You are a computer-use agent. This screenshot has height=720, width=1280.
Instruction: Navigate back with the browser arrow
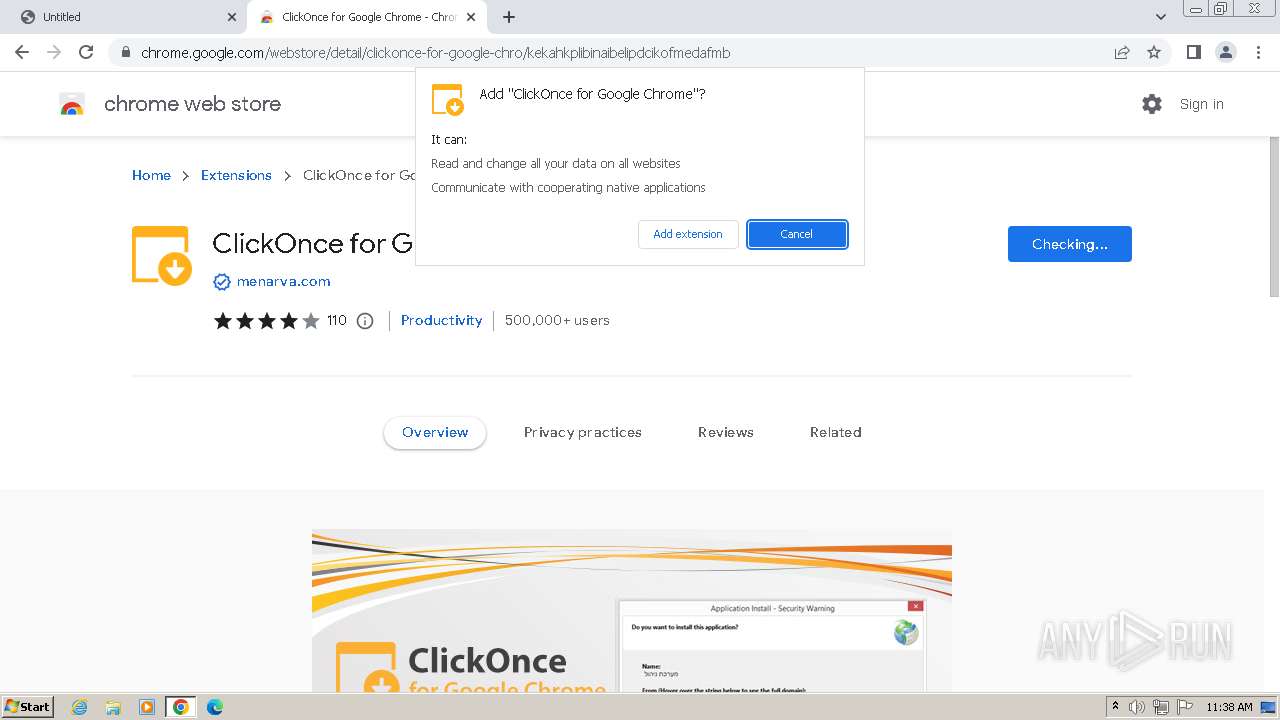[22, 52]
